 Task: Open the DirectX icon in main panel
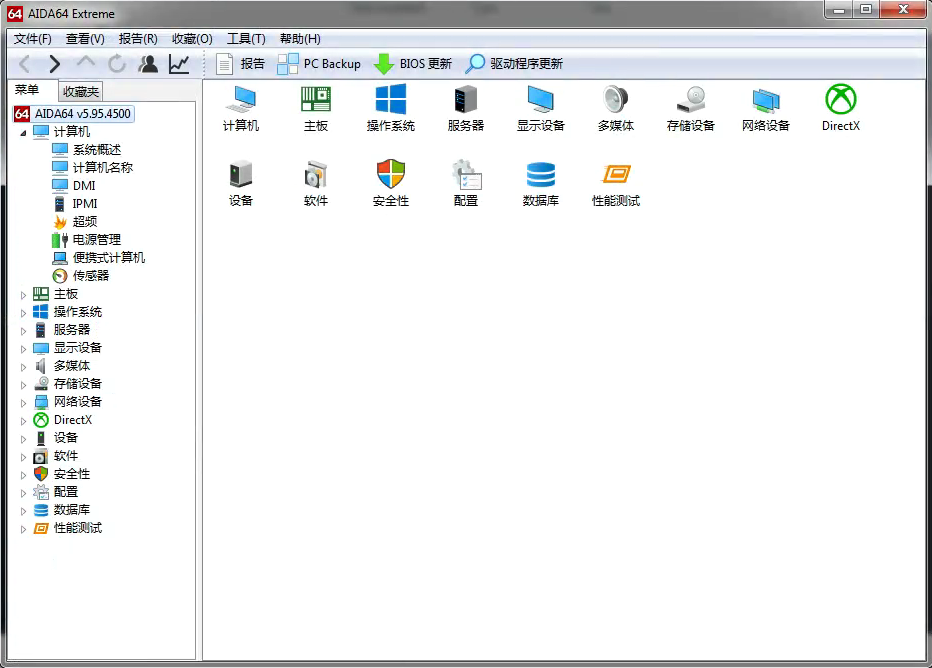pos(840,100)
